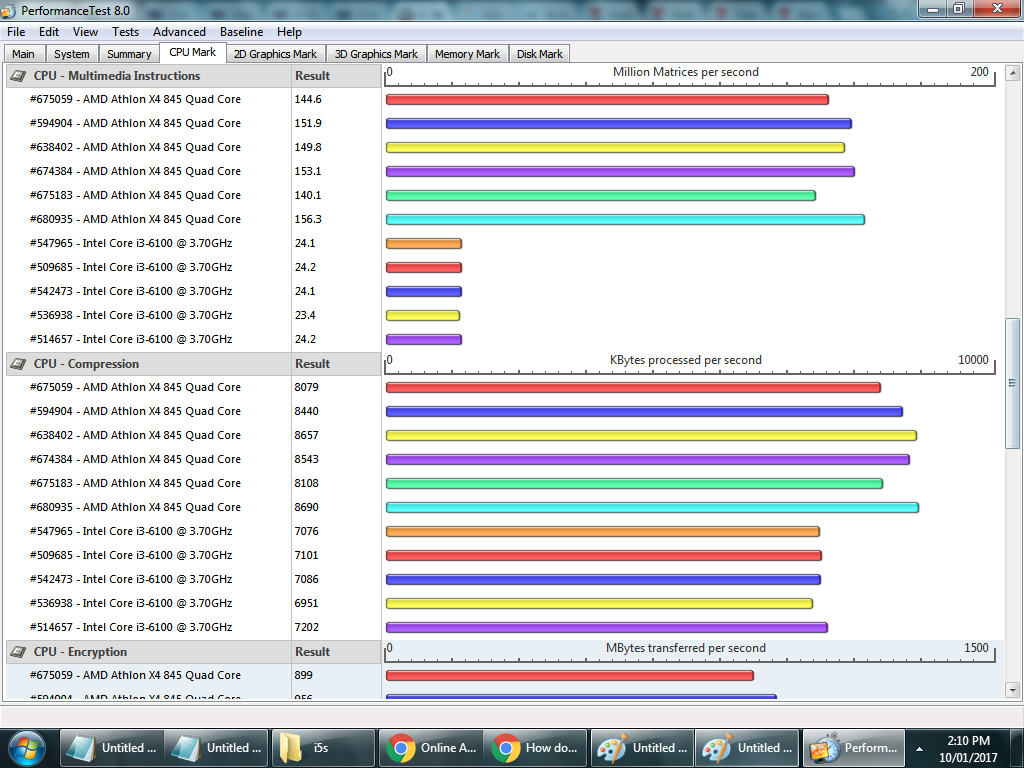Click the 8690 compression result value
This screenshot has height=768, width=1024.
tap(306, 507)
